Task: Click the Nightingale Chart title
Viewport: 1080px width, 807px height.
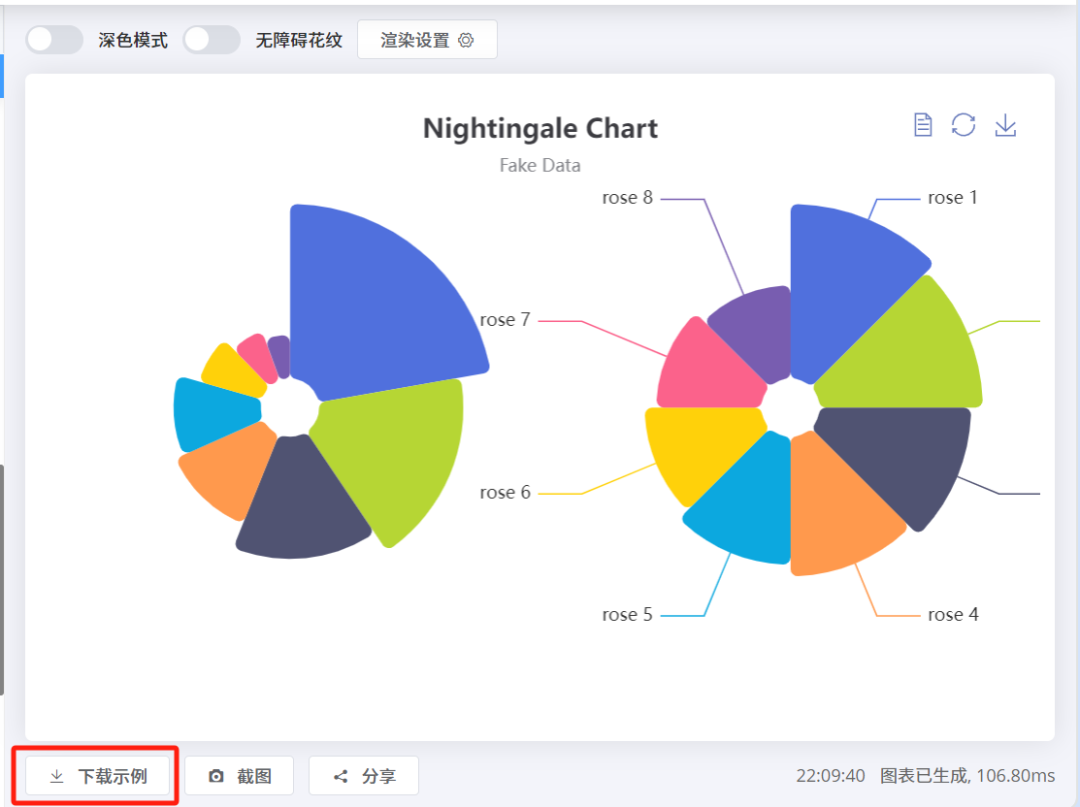Action: tap(540, 128)
